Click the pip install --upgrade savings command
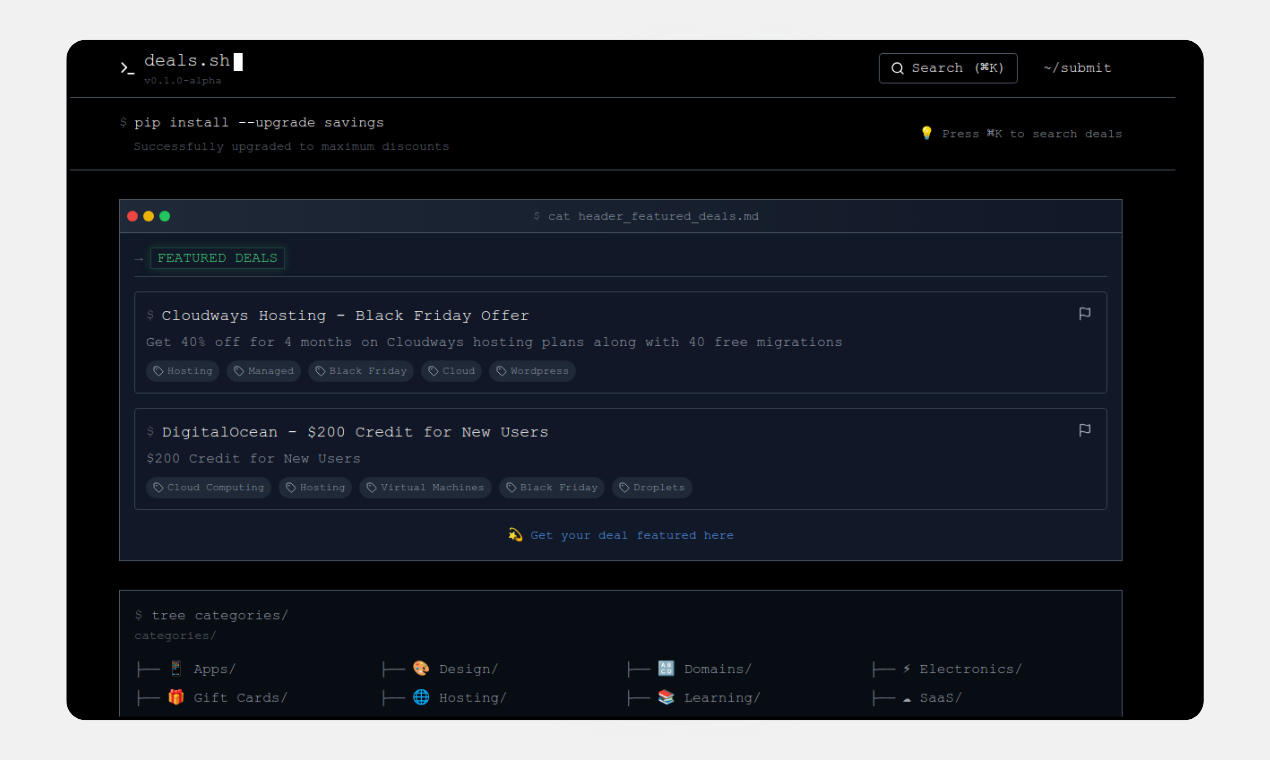 pos(259,122)
